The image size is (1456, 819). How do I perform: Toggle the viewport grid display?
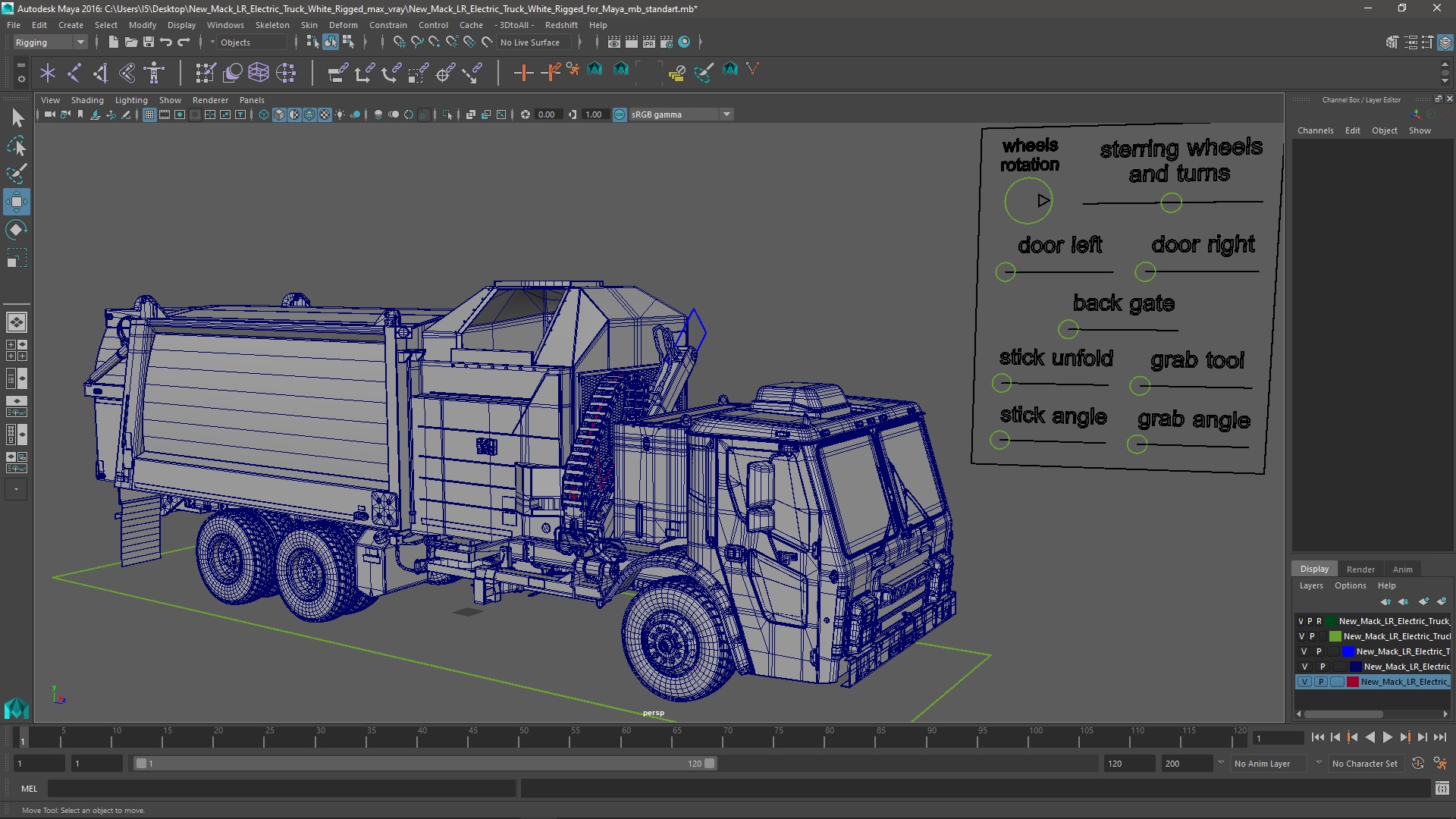click(149, 115)
